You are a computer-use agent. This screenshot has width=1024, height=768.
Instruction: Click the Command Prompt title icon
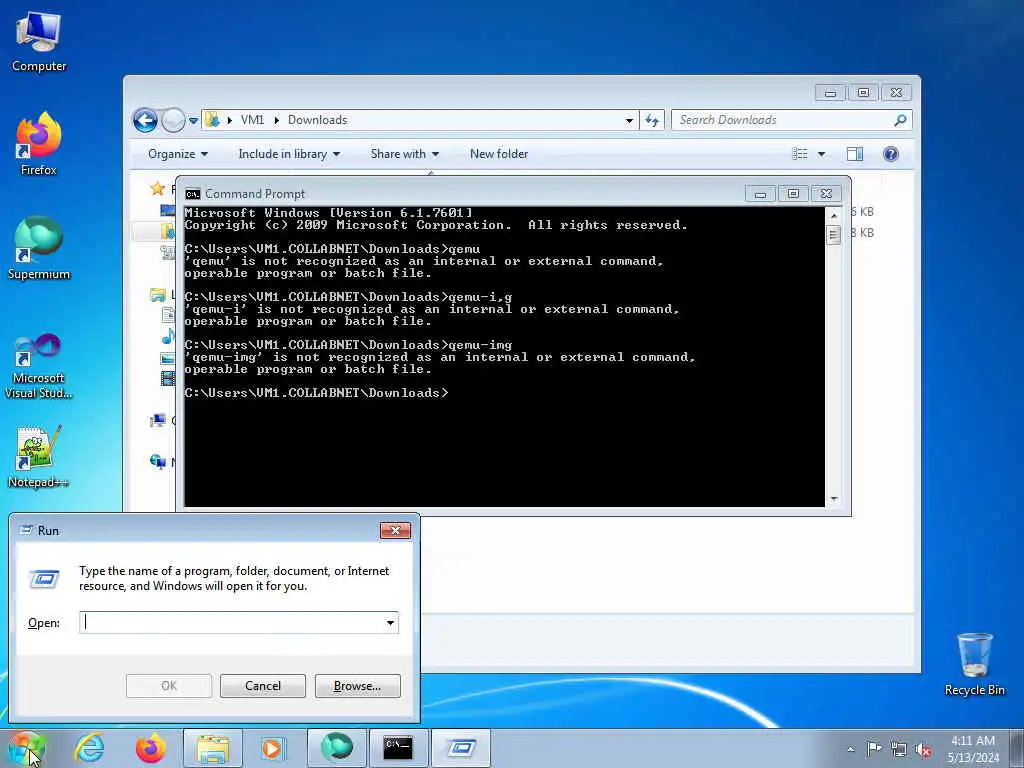click(193, 194)
